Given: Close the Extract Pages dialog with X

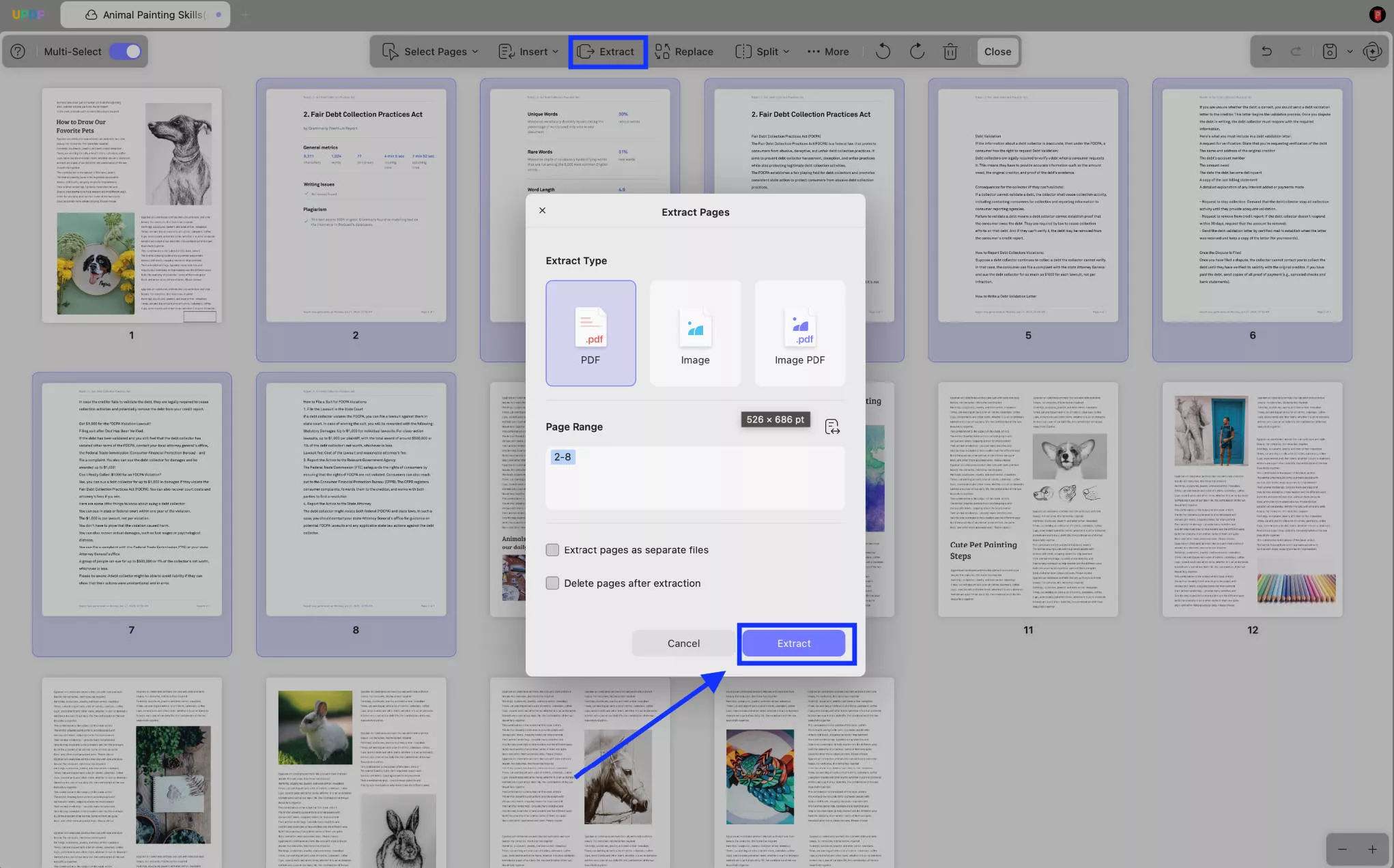Looking at the screenshot, I should point(542,210).
